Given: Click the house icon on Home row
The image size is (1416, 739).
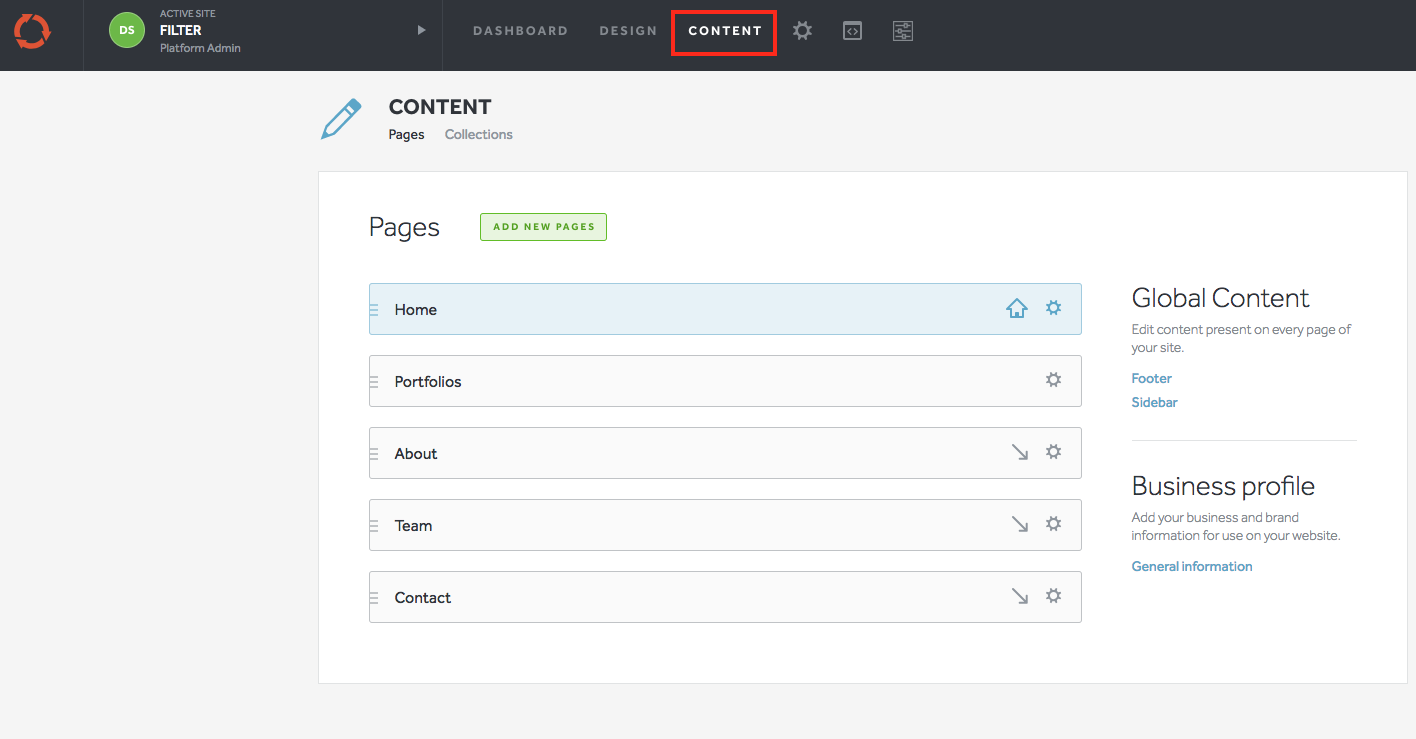Looking at the screenshot, I should click(1017, 309).
